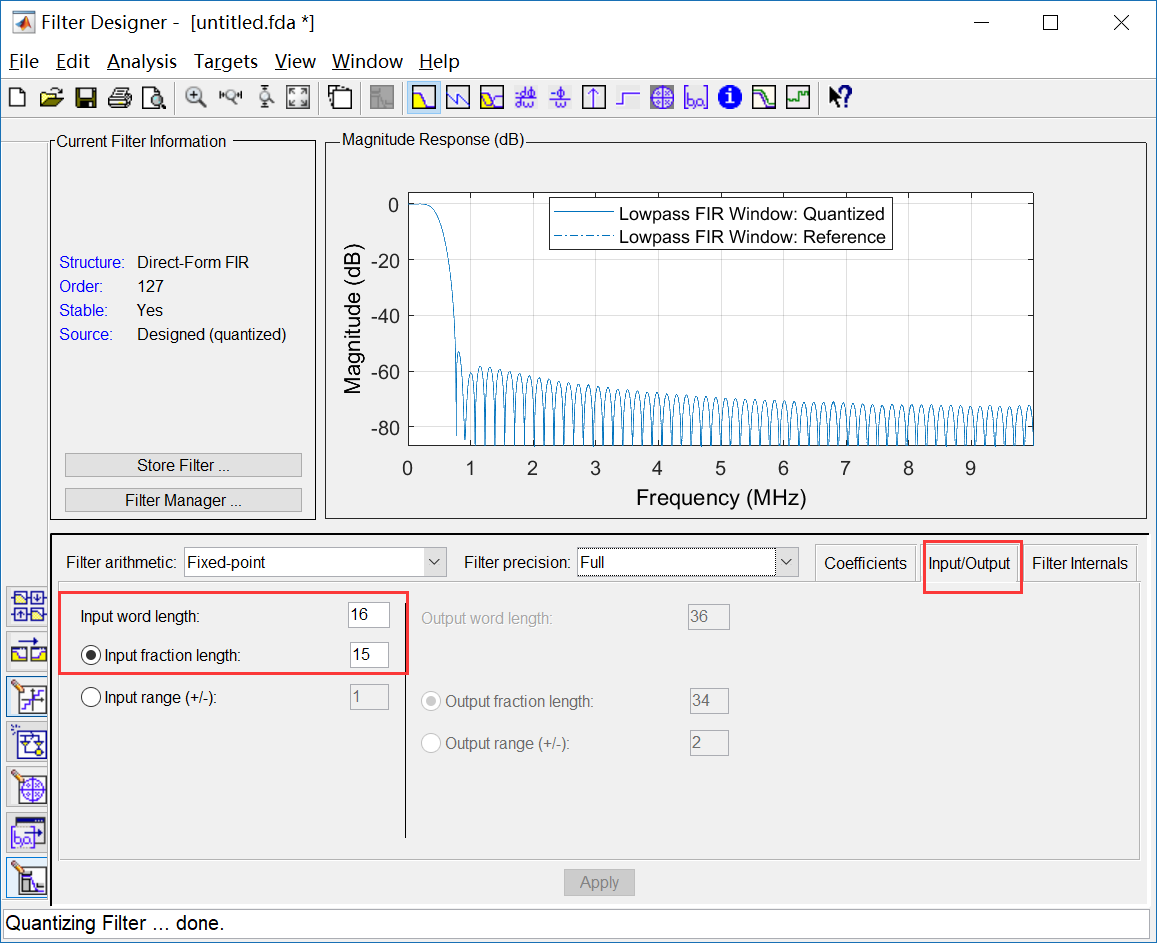Switch to the Filter Internals tab

pyautogui.click(x=1080, y=564)
